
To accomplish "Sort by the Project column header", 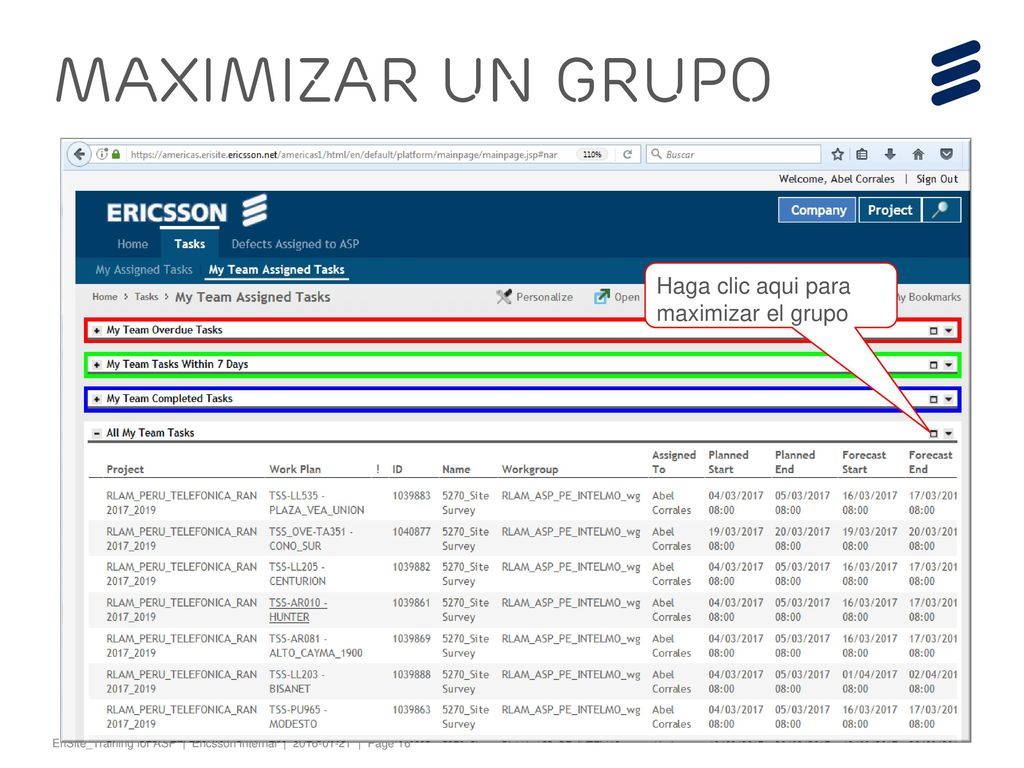I will click(125, 470).
